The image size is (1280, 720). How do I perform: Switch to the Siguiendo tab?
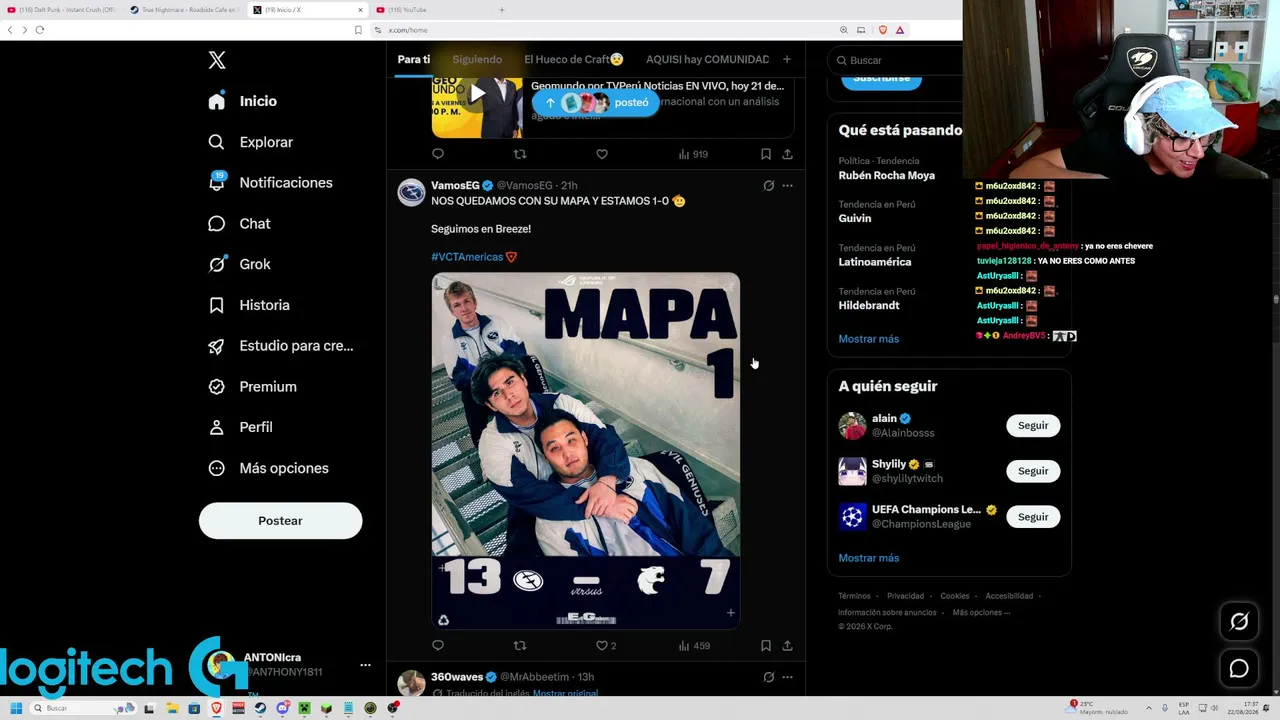pyautogui.click(x=477, y=60)
